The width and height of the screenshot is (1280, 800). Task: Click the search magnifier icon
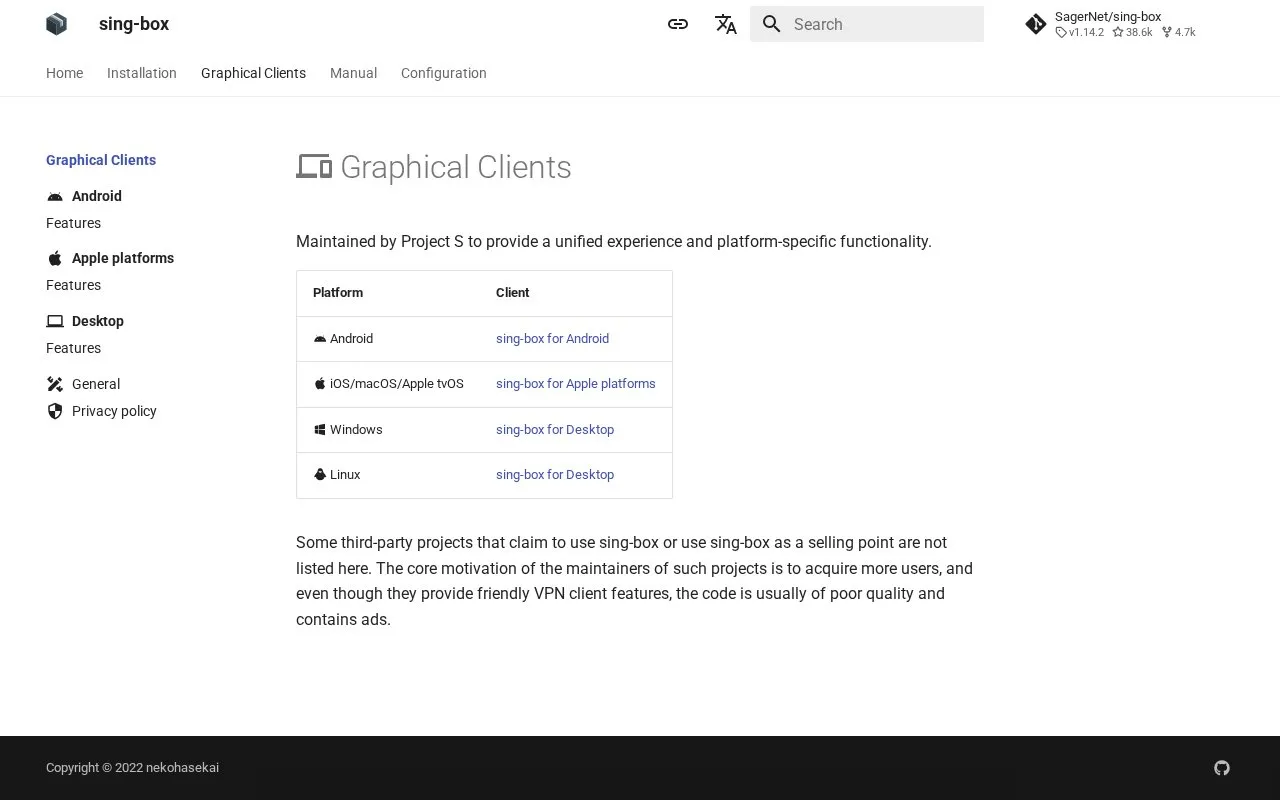pos(771,24)
